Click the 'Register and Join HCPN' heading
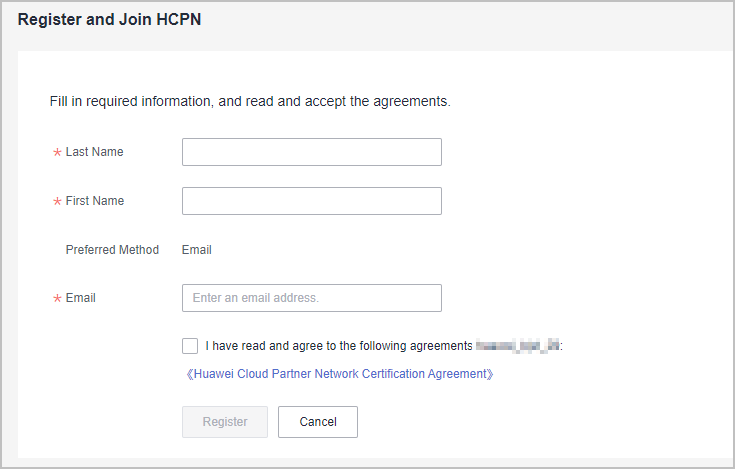The width and height of the screenshot is (735, 469). tap(110, 20)
